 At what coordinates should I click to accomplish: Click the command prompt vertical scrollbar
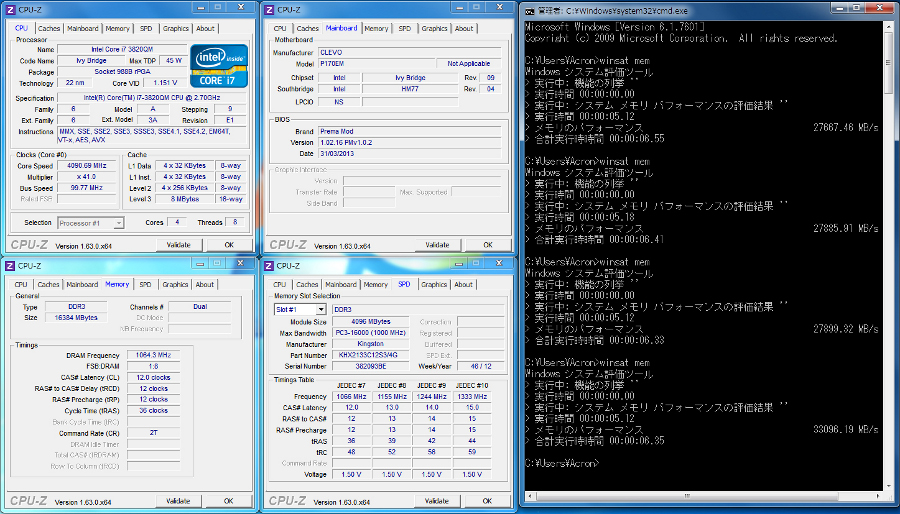(890, 255)
